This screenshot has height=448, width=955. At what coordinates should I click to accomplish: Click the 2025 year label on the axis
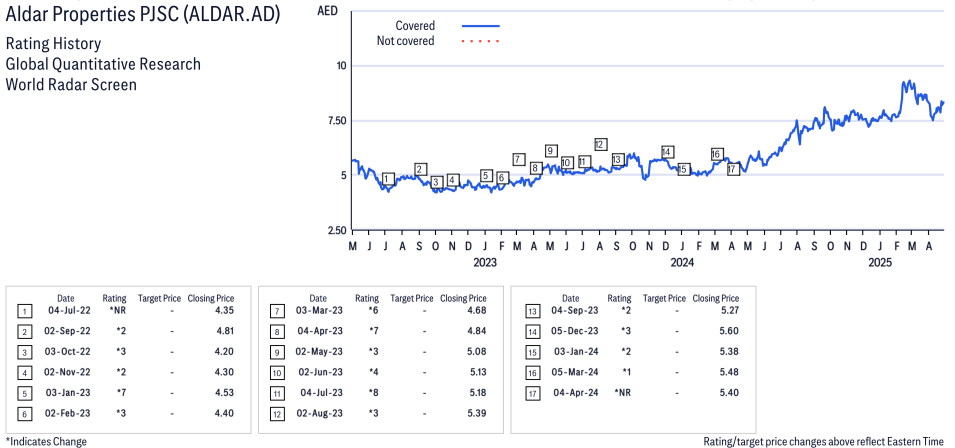point(879,263)
